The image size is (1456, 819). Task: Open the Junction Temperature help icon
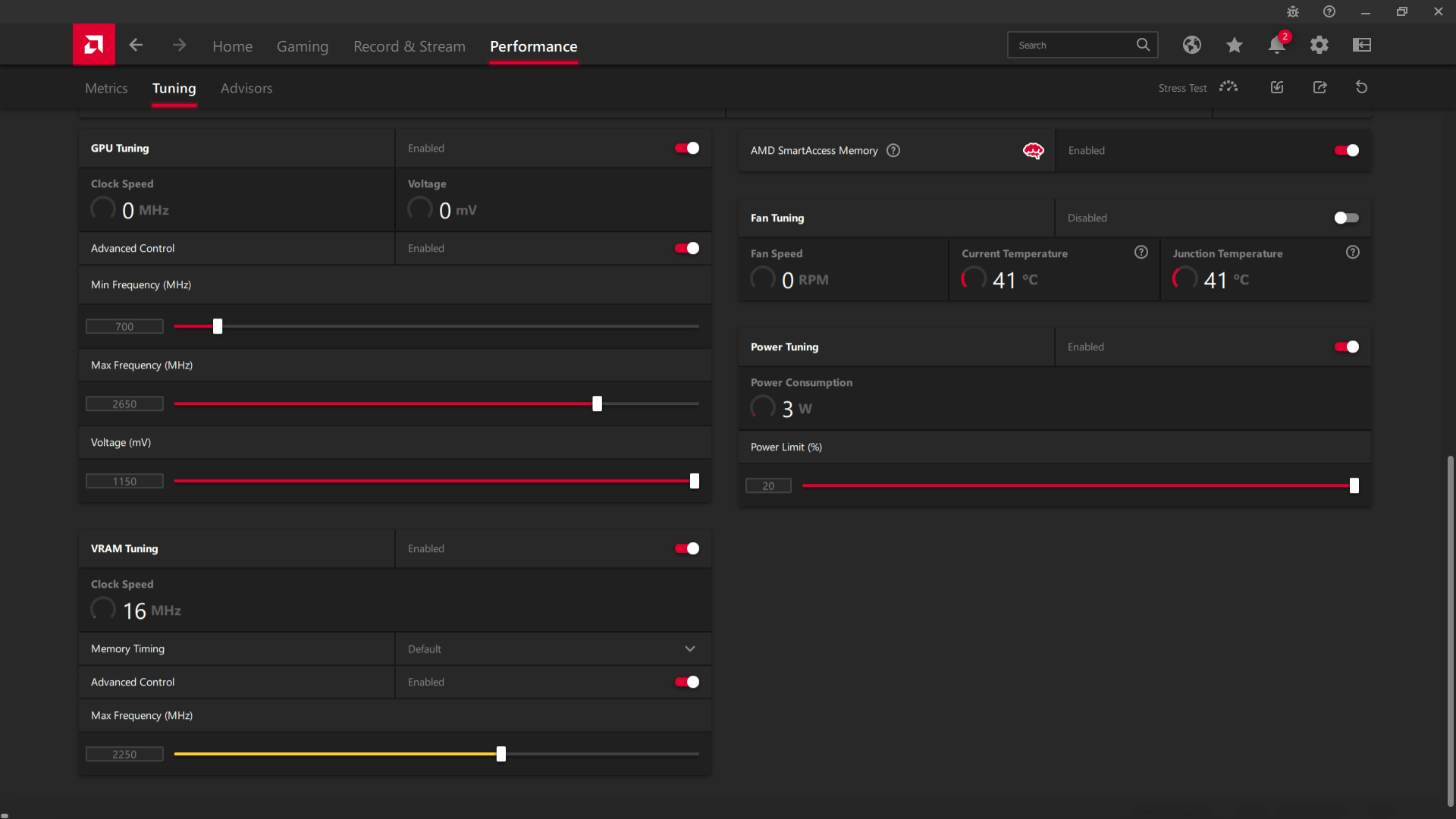click(x=1353, y=253)
